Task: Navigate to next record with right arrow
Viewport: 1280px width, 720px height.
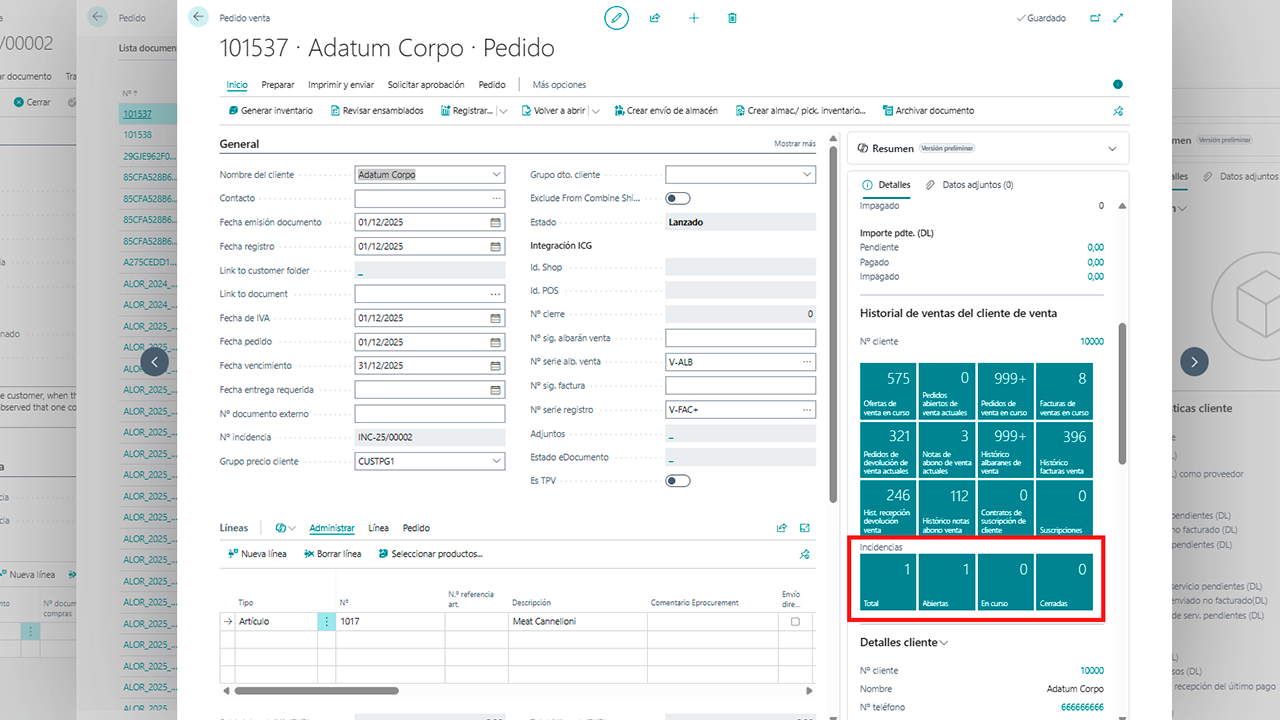Action: tap(1194, 361)
